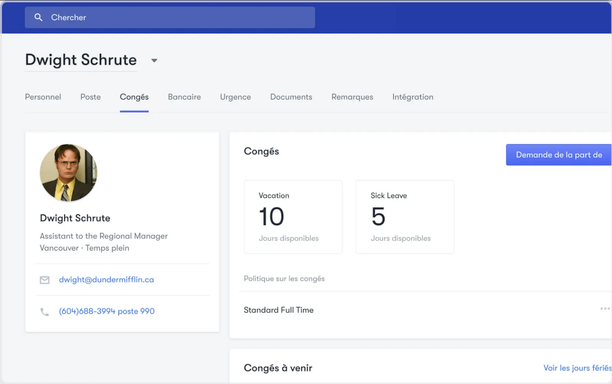Go to the Bancaire tab
612x384 pixels.
pos(184,97)
